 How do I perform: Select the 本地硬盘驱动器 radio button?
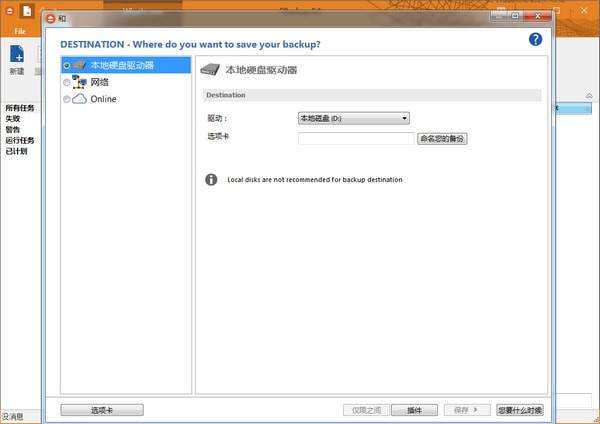pyautogui.click(x=67, y=65)
